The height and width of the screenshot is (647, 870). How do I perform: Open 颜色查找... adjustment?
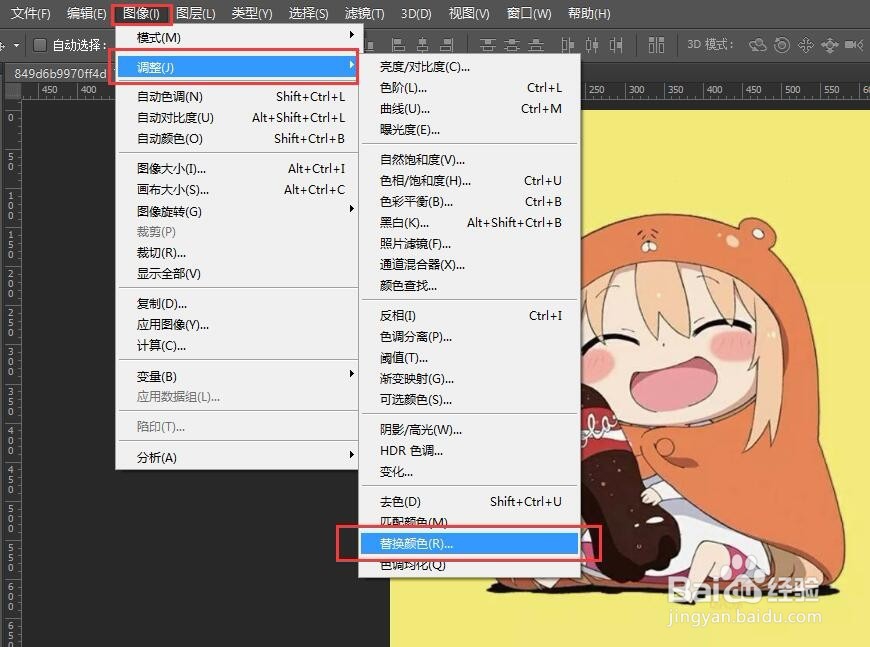pos(469,286)
